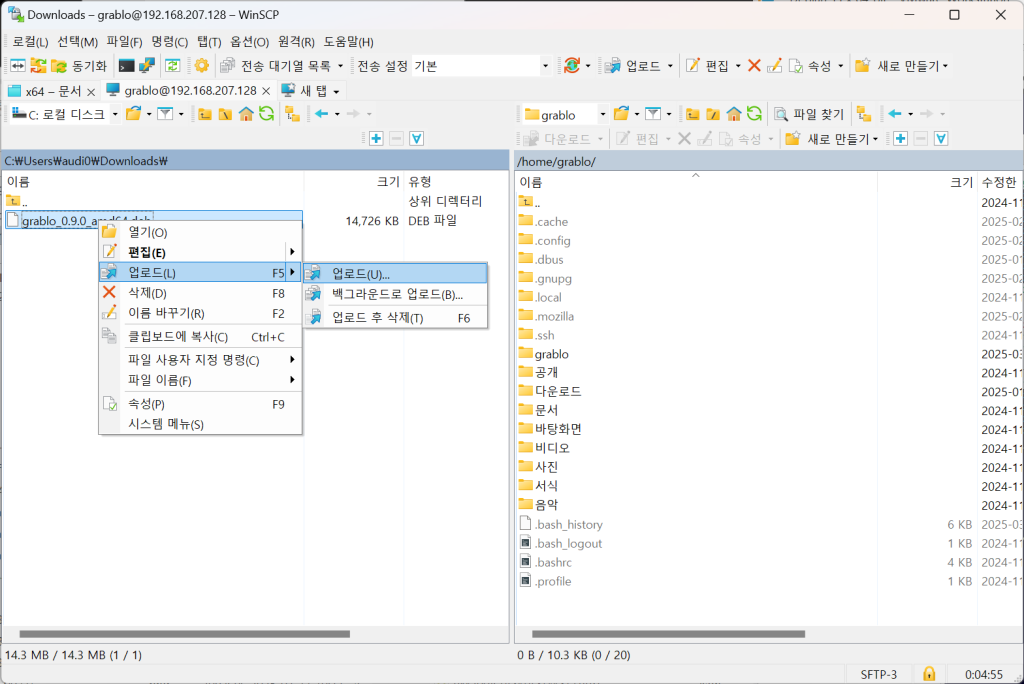Click 새로 만들기 in the remote panel toolbar

tap(830, 138)
